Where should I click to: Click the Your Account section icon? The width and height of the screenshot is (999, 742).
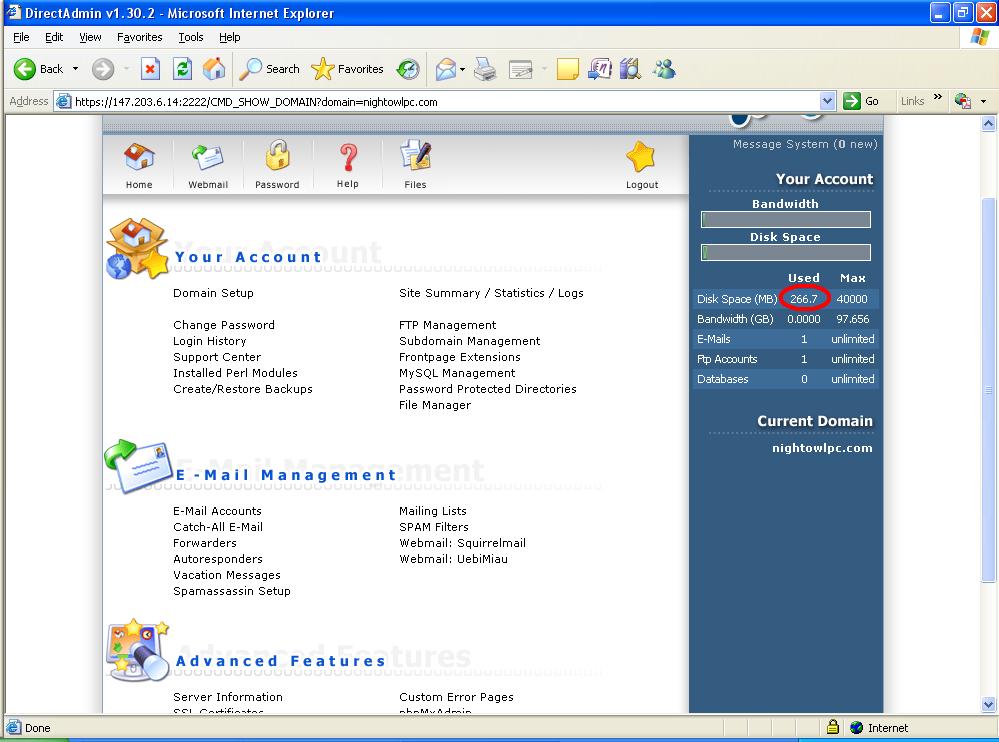137,249
